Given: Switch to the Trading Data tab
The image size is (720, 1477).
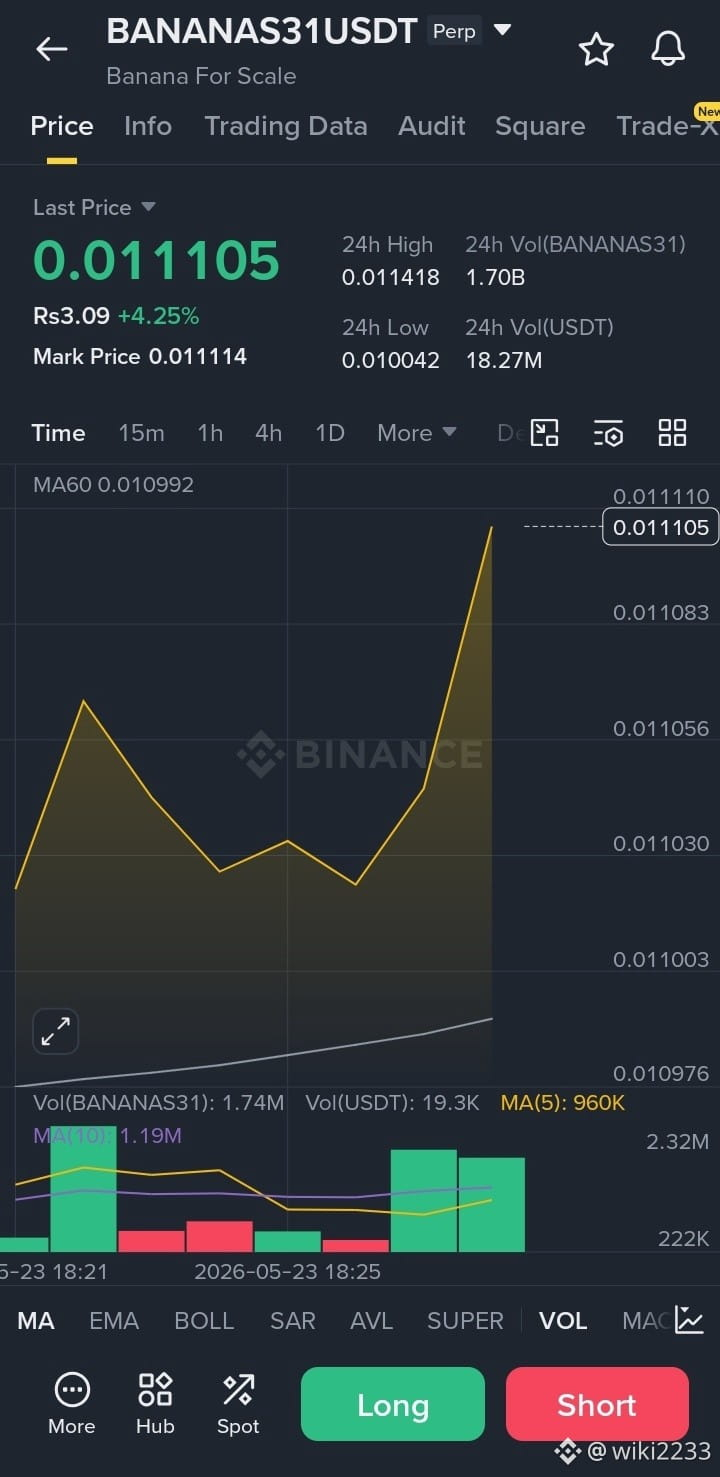Looking at the screenshot, I should pyautogui.click(x=286, y=126).
